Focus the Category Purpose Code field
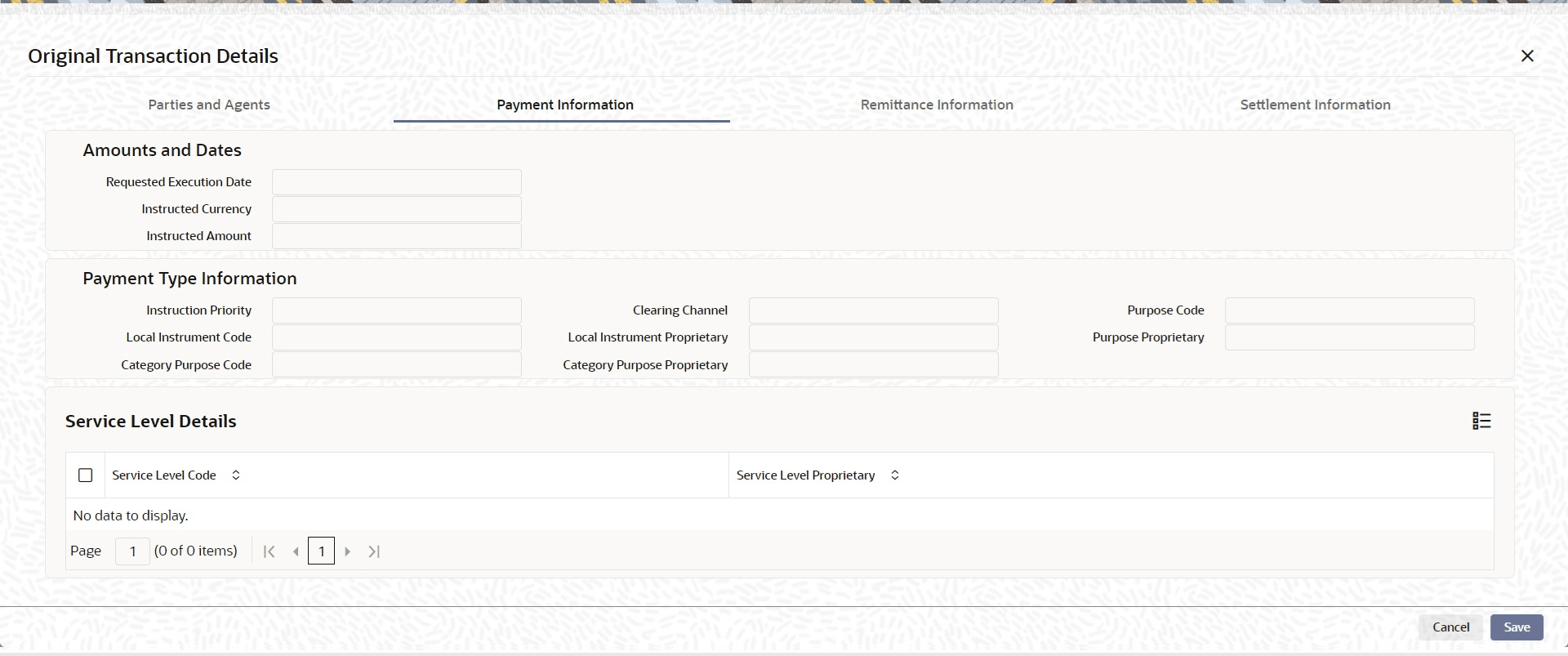The height and width of the screenshot is (656, 1568). pyautogui.click(x=397, y=364)
